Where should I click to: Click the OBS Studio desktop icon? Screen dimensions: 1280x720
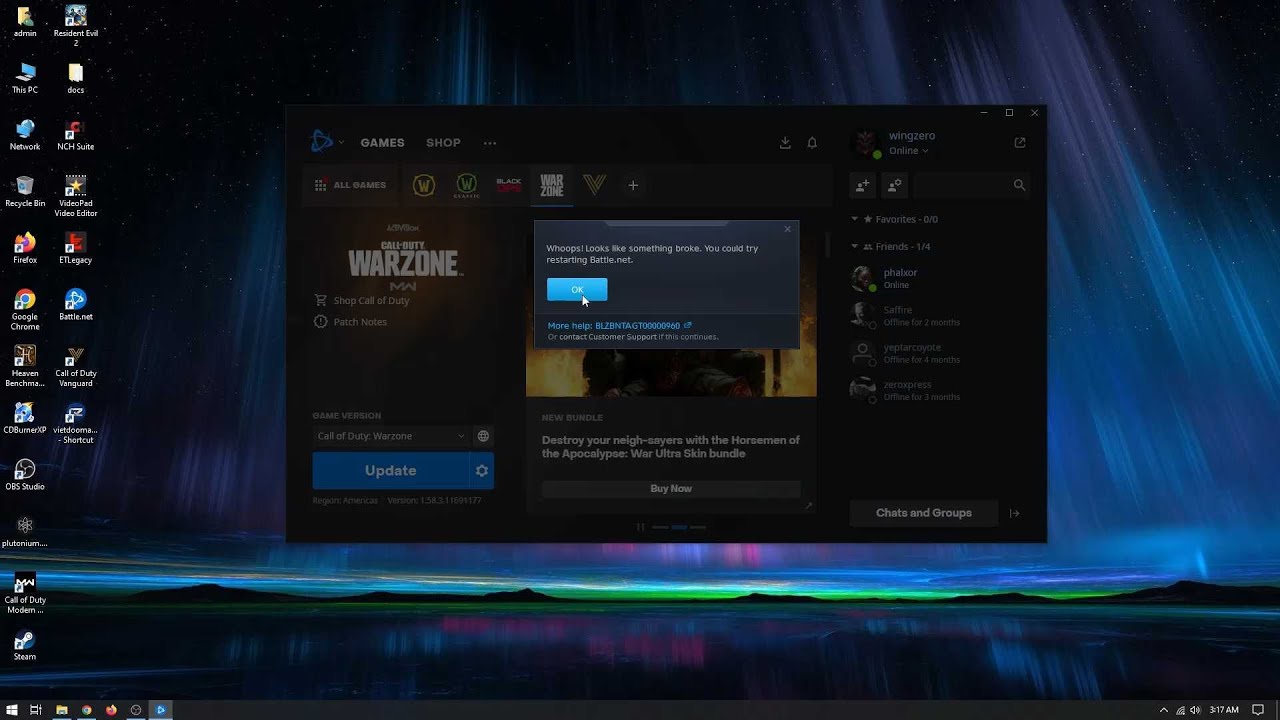point(25,475)
